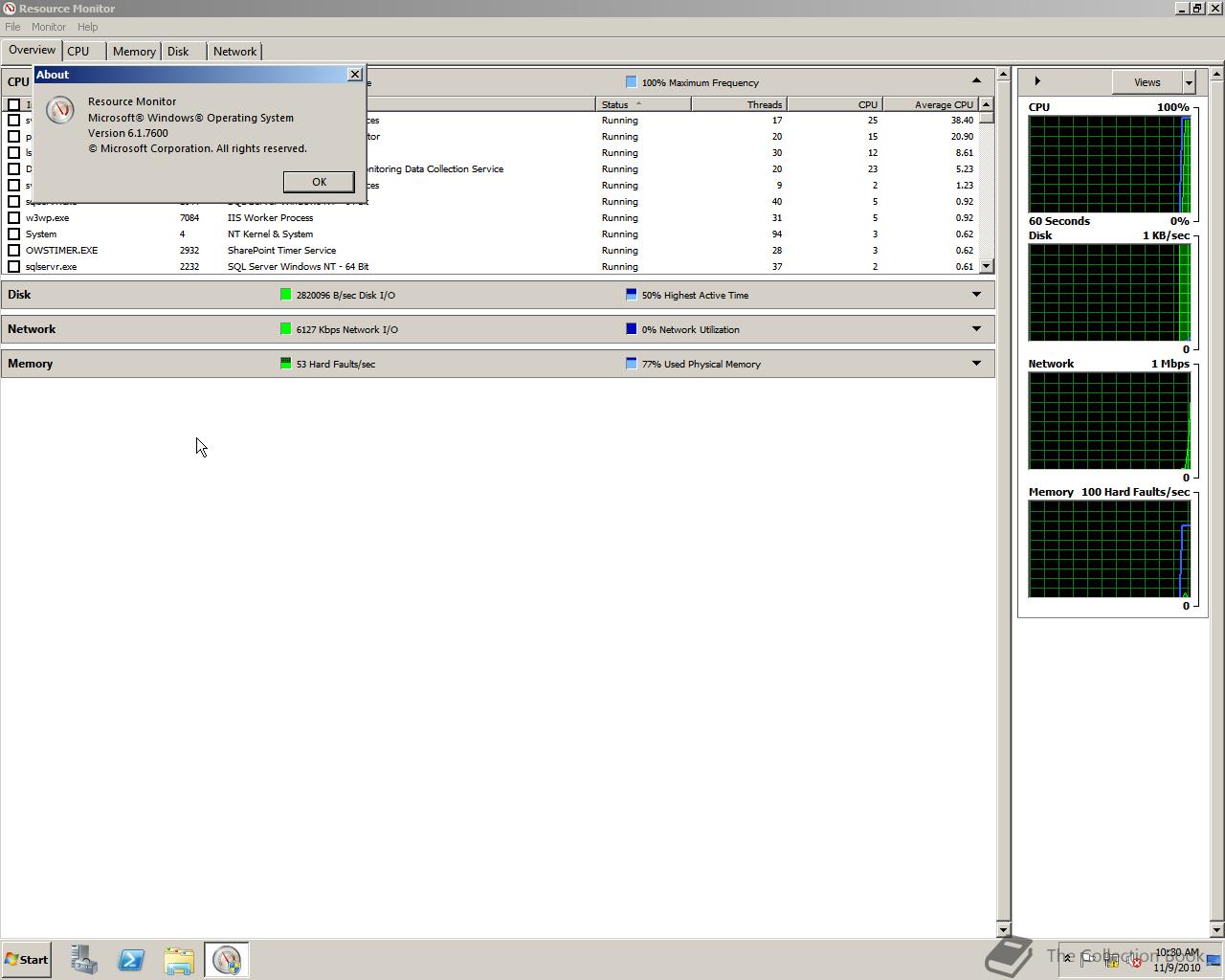The width and height of the screenshot is (1225, 980).
Task: Expand the Network section arrow
Action: 976,329
